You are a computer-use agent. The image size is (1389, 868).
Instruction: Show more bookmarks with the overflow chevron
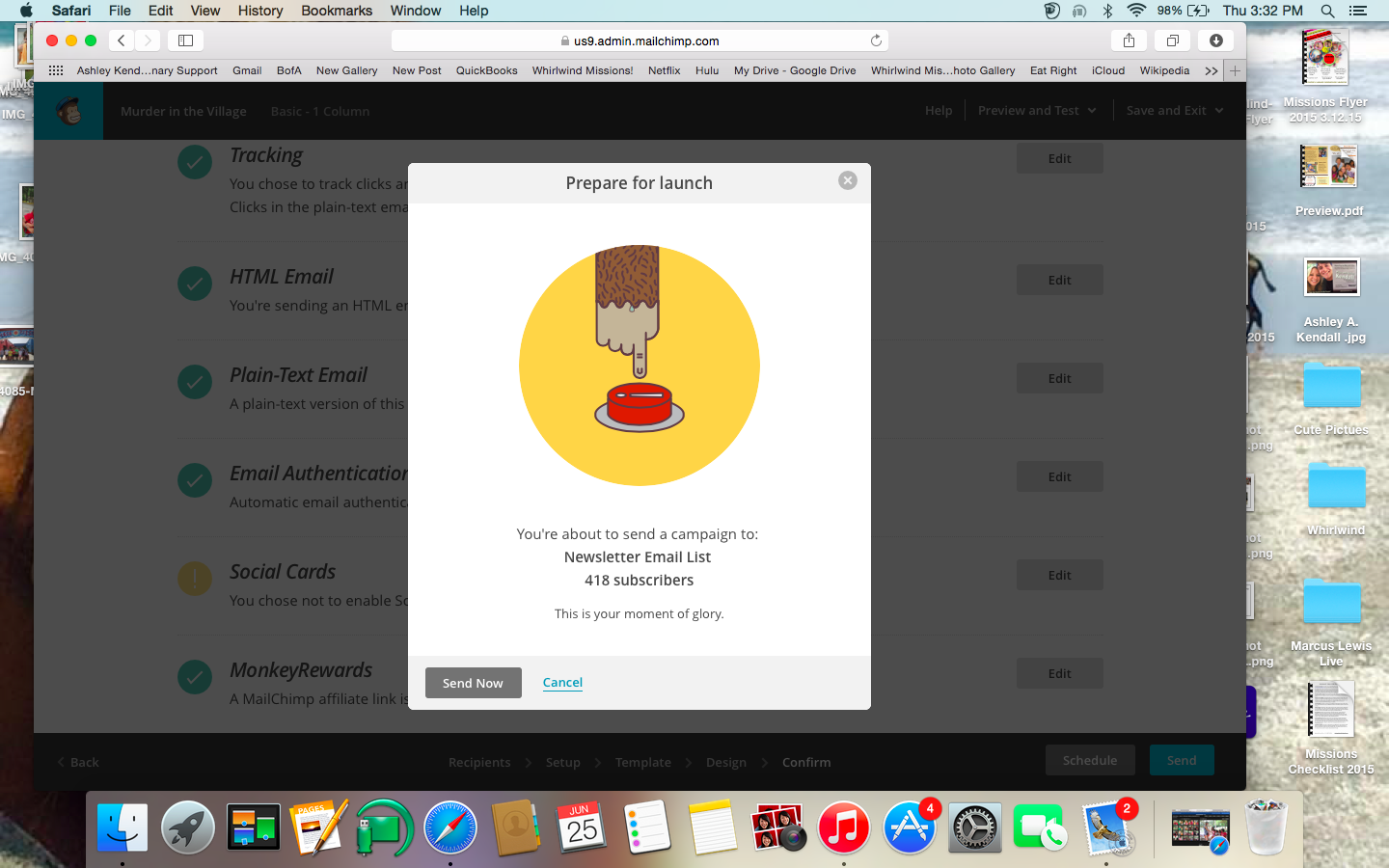pyautogui.click(x=1211, y=70)
